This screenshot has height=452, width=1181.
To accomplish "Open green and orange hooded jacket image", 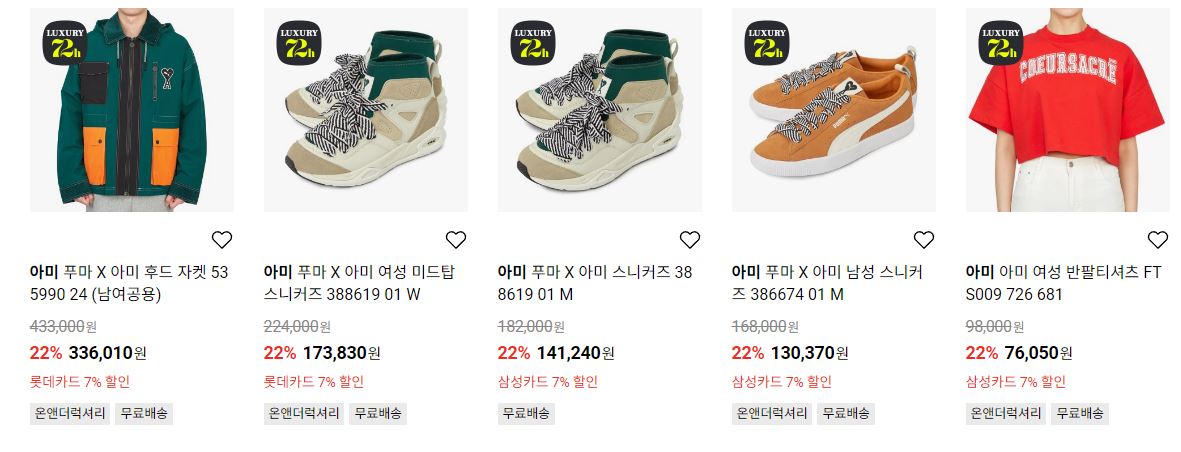I will pyautogui.click(x=132, y=110).
